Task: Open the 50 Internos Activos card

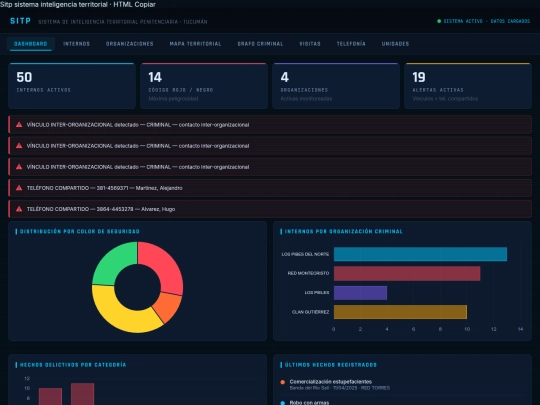Action: [72, 86]
